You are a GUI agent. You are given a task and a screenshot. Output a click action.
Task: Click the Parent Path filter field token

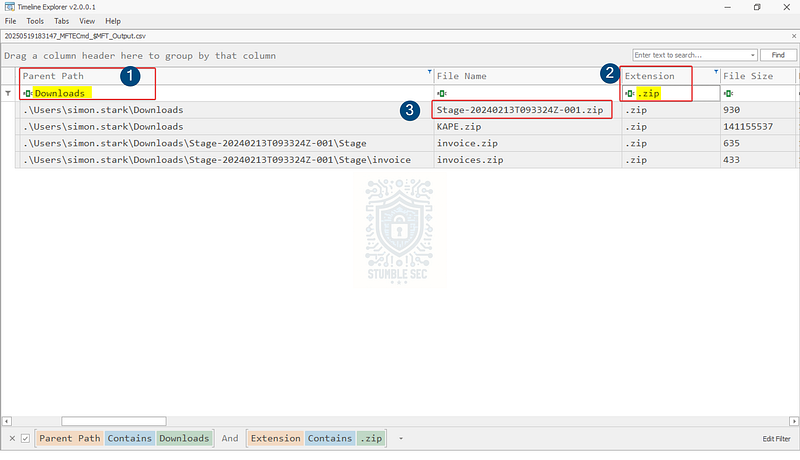coord(70,438)
